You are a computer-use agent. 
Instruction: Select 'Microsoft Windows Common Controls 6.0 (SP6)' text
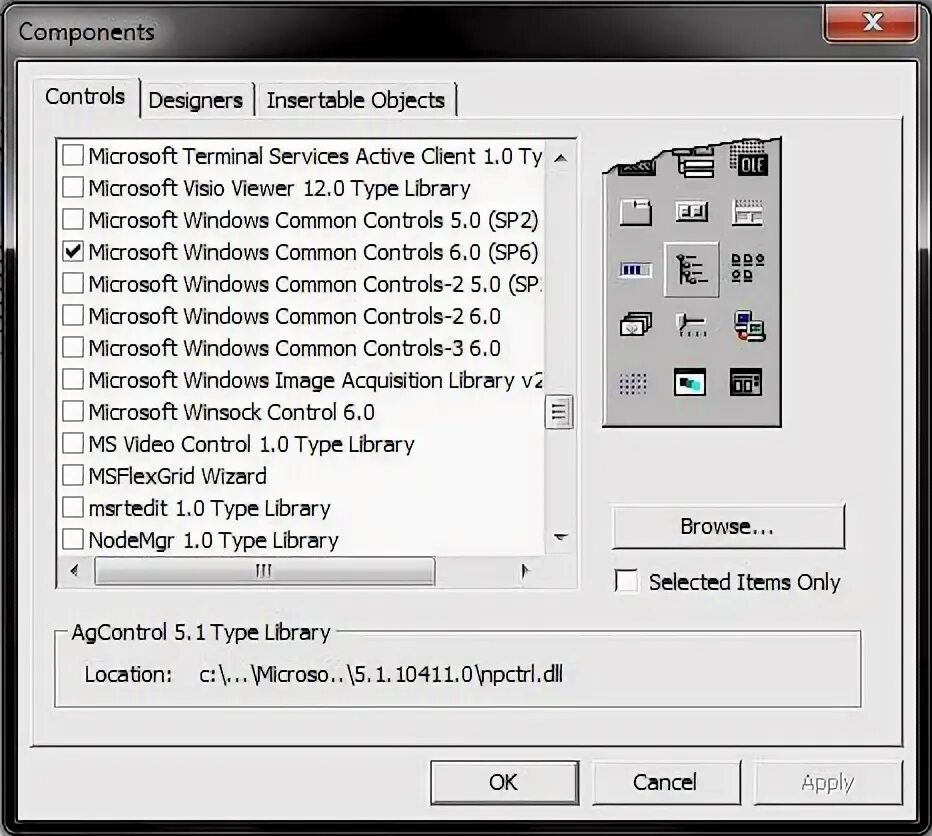pos(313,252)
